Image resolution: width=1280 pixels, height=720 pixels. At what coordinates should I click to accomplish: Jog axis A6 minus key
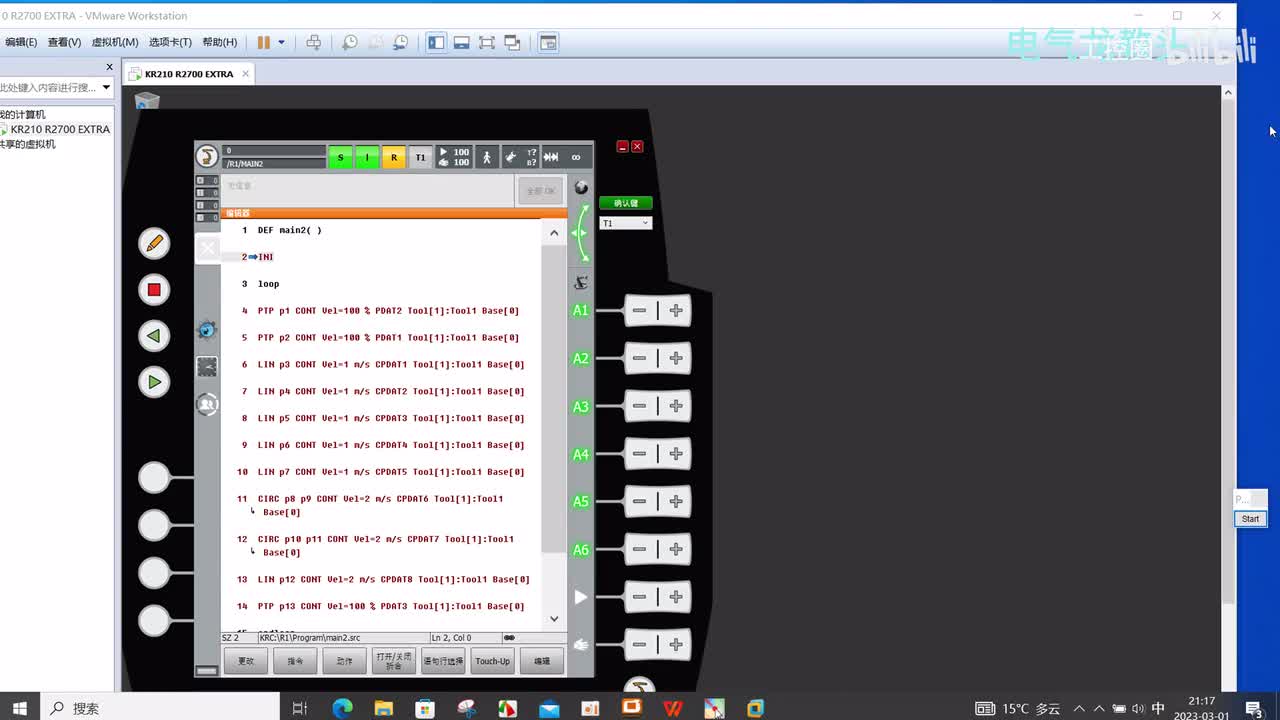[x=640, y=549]
